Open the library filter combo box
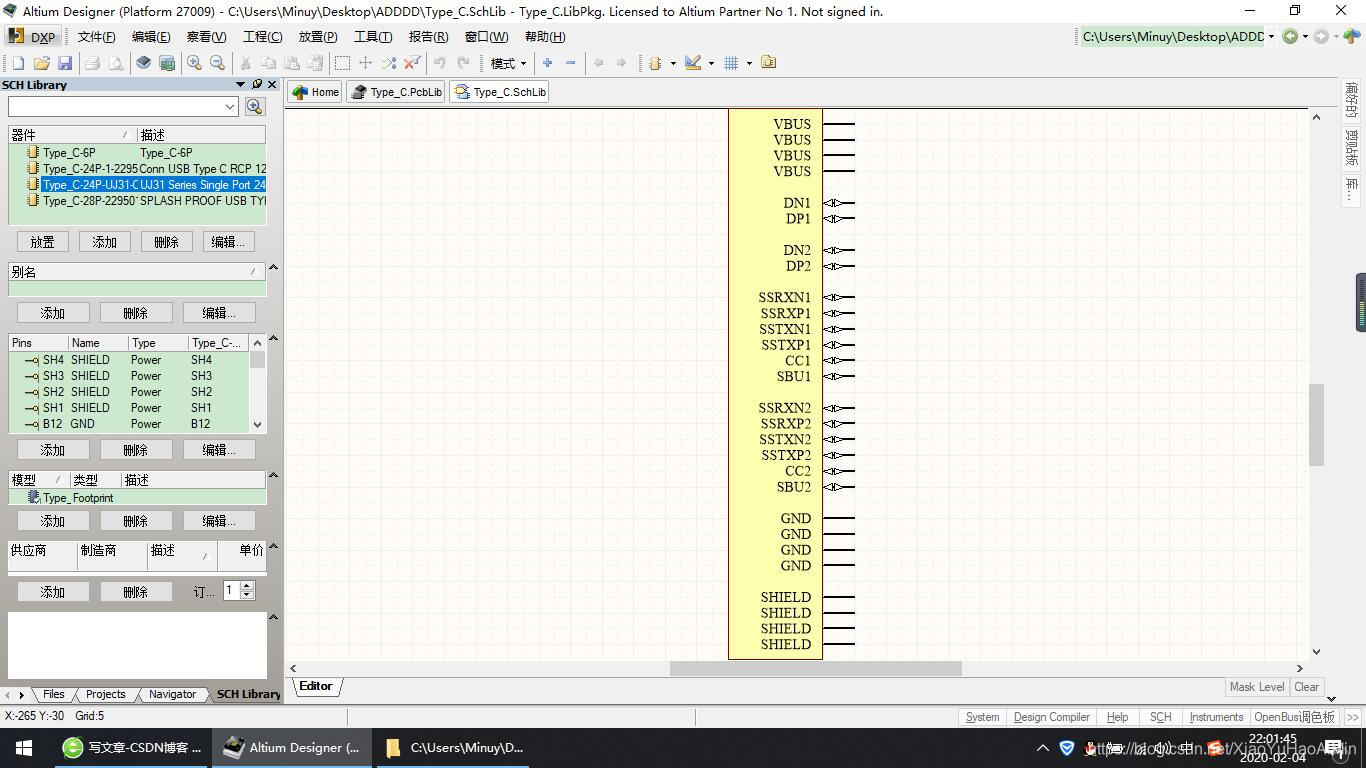 [122, 106]
